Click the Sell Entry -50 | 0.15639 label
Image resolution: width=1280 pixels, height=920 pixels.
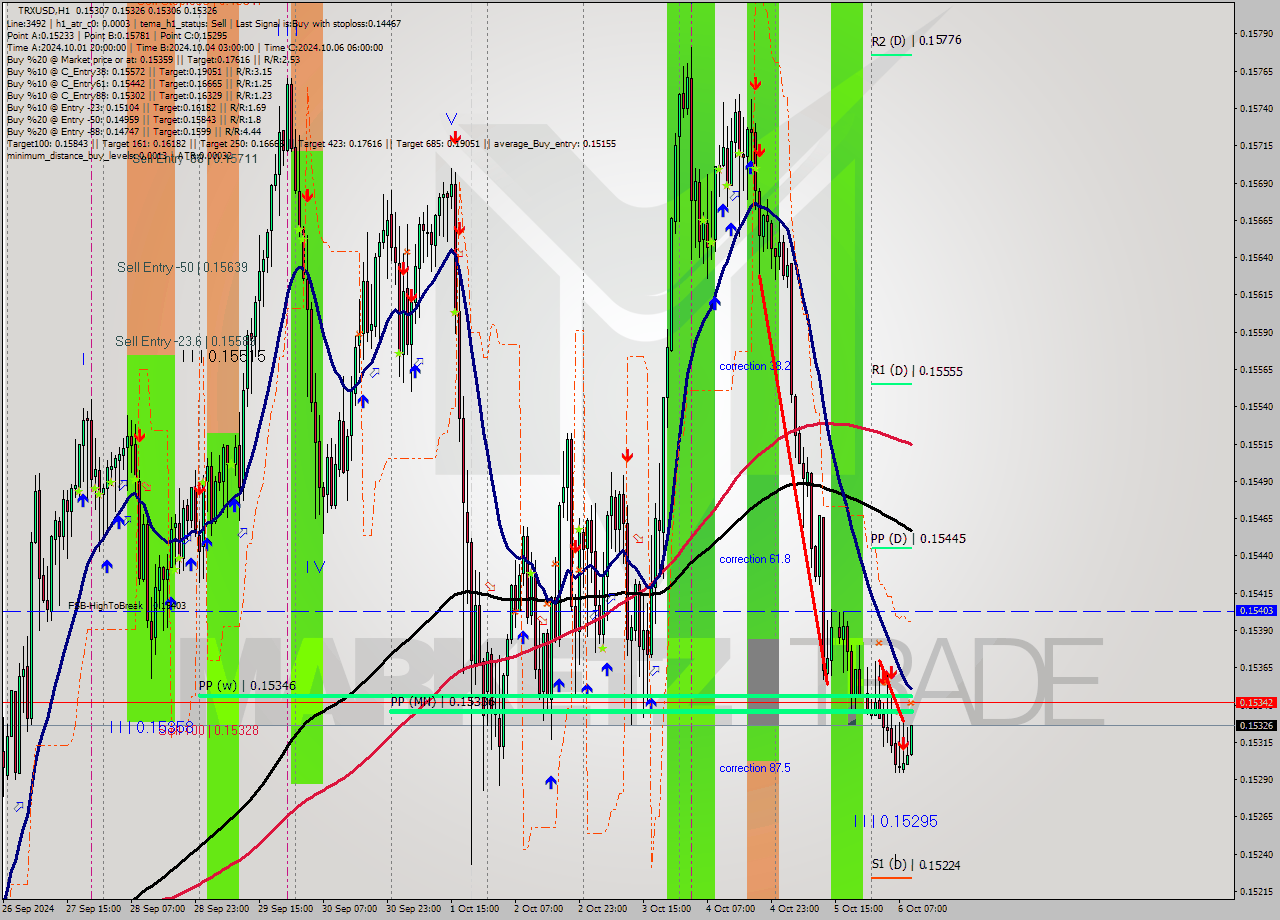(x=182, y=267)
